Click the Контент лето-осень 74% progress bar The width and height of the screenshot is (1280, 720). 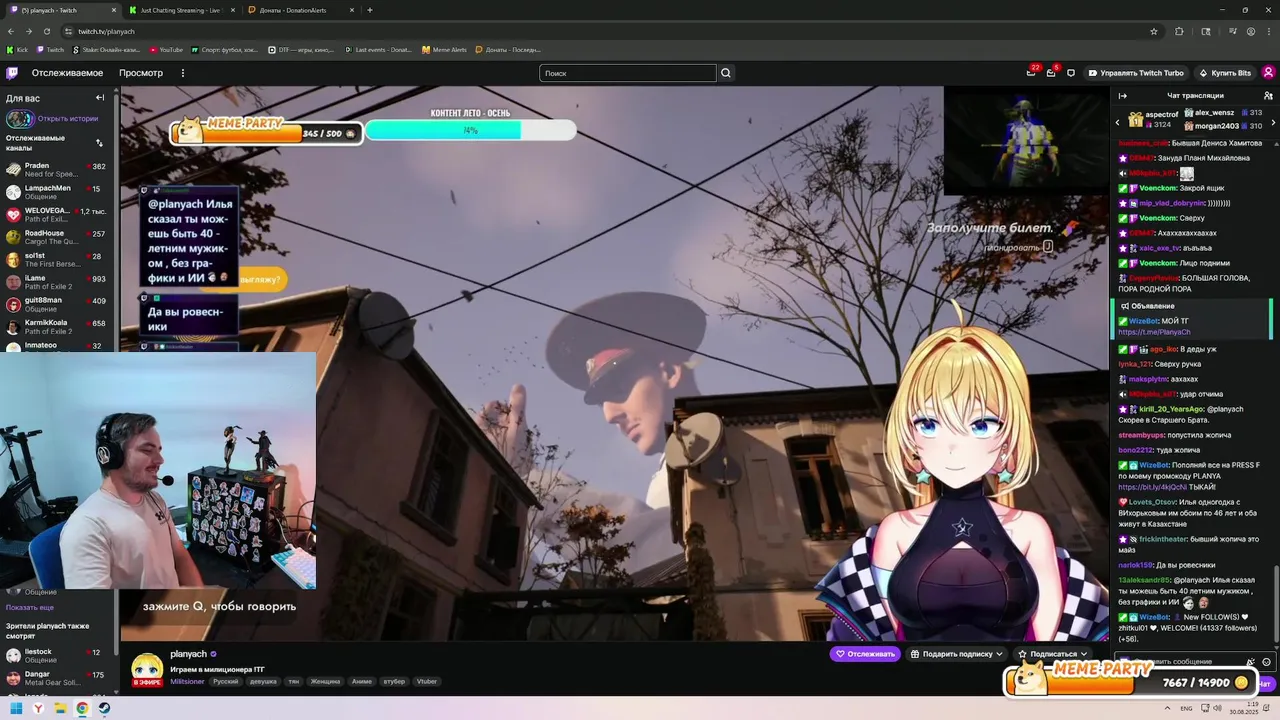point(470,130)
